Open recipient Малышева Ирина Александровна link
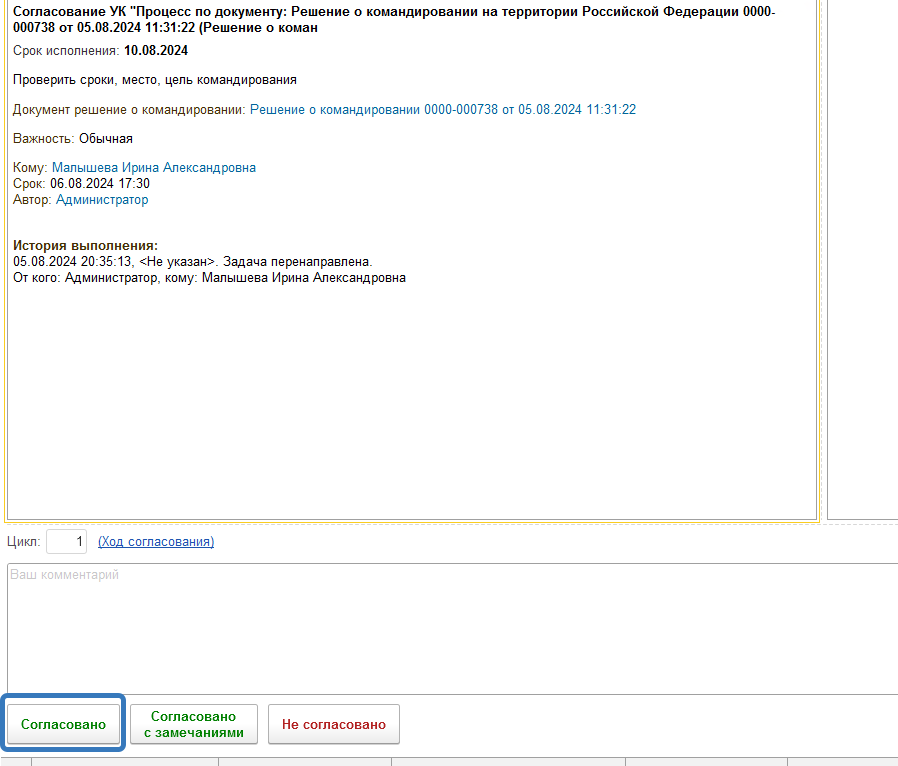 (x=153, y=168)
